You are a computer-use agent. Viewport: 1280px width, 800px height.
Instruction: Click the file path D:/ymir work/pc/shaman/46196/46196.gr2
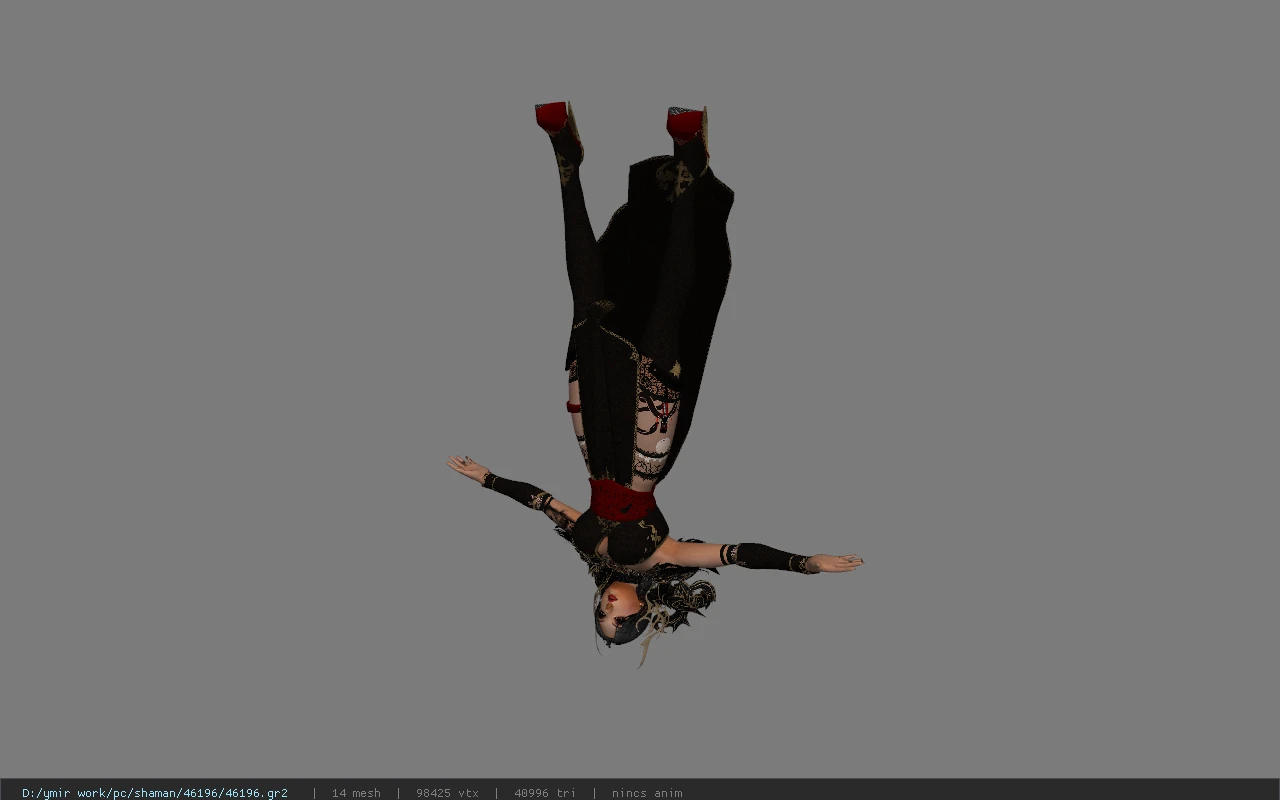(155, 793)
